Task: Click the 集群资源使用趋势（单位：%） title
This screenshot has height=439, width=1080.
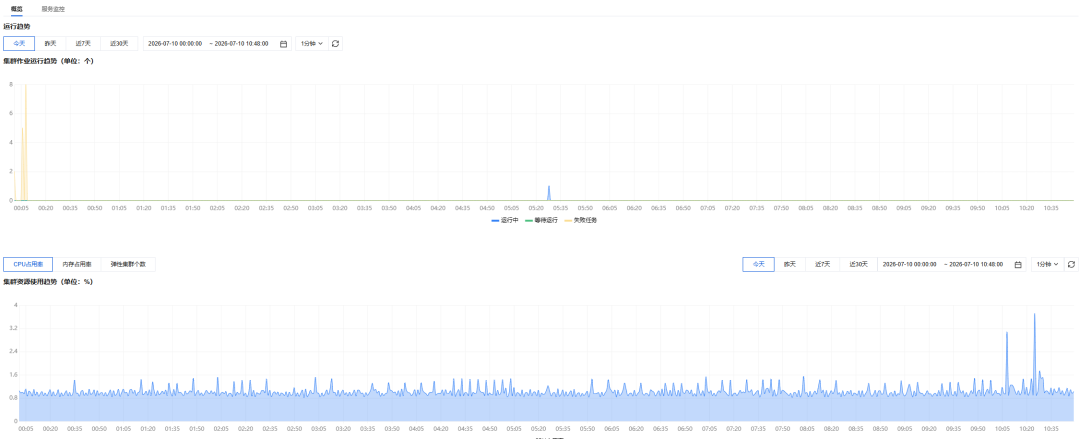Action: pos(48,282)
